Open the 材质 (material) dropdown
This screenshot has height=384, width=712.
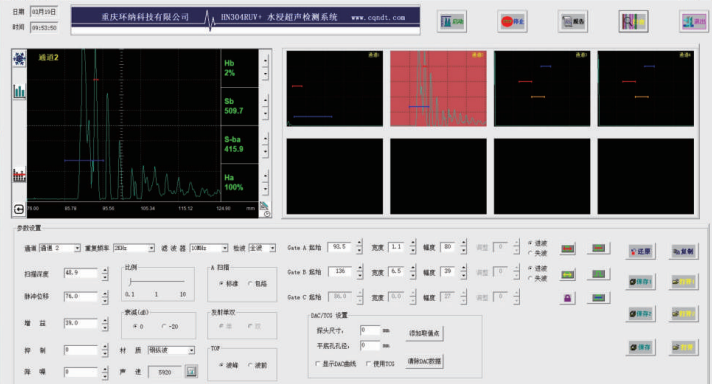(x=172, y=350)
